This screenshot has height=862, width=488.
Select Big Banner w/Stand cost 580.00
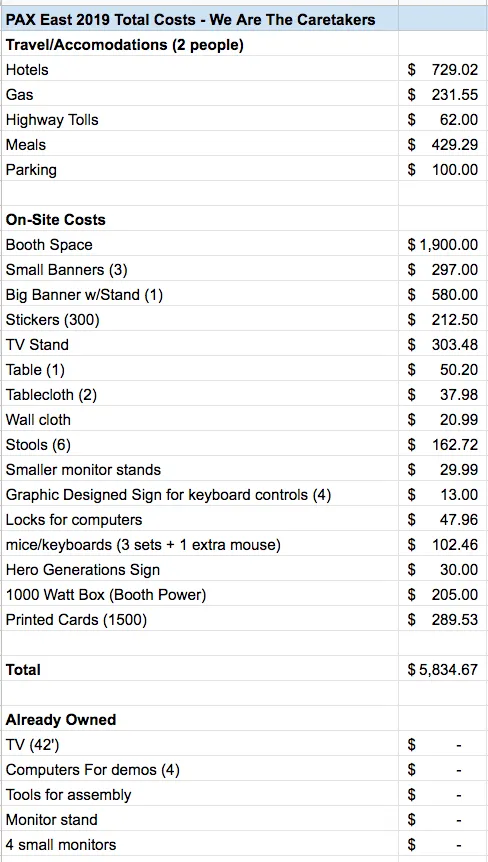(443, 295)
